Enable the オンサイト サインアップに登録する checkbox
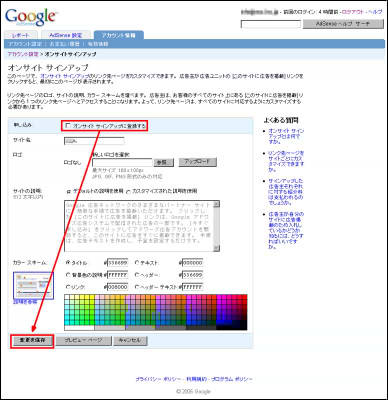388x400 pixels. (x=68, y=126)
